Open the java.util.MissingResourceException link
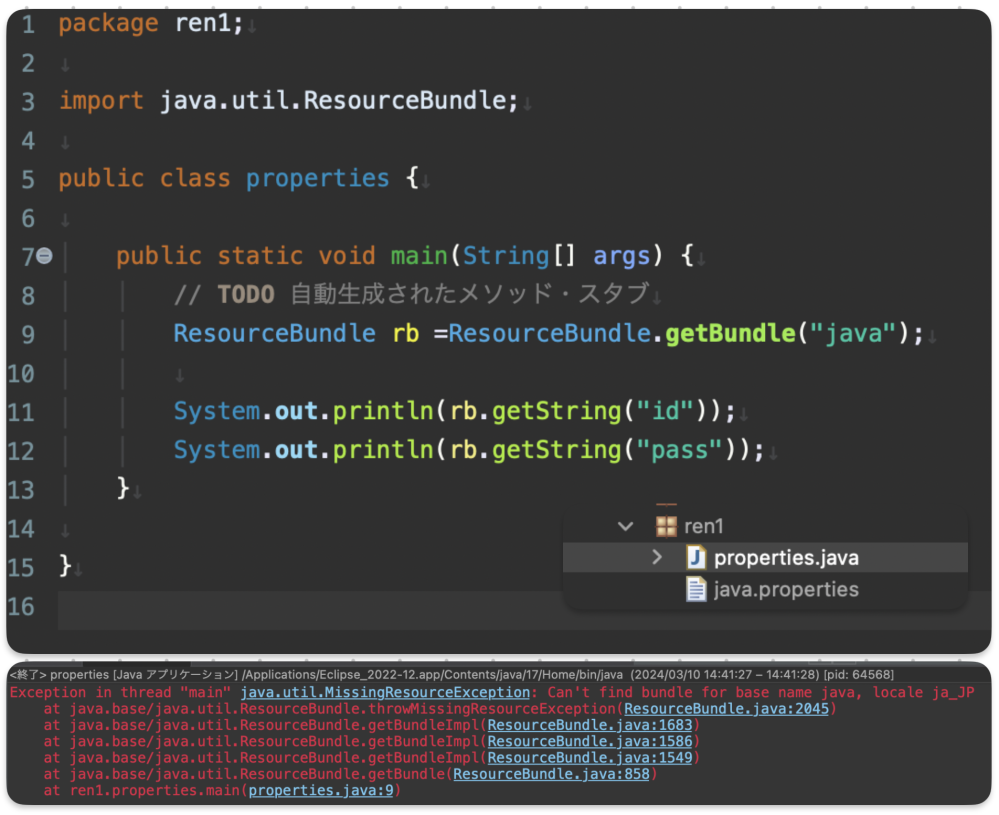 (x=385, y=692)
